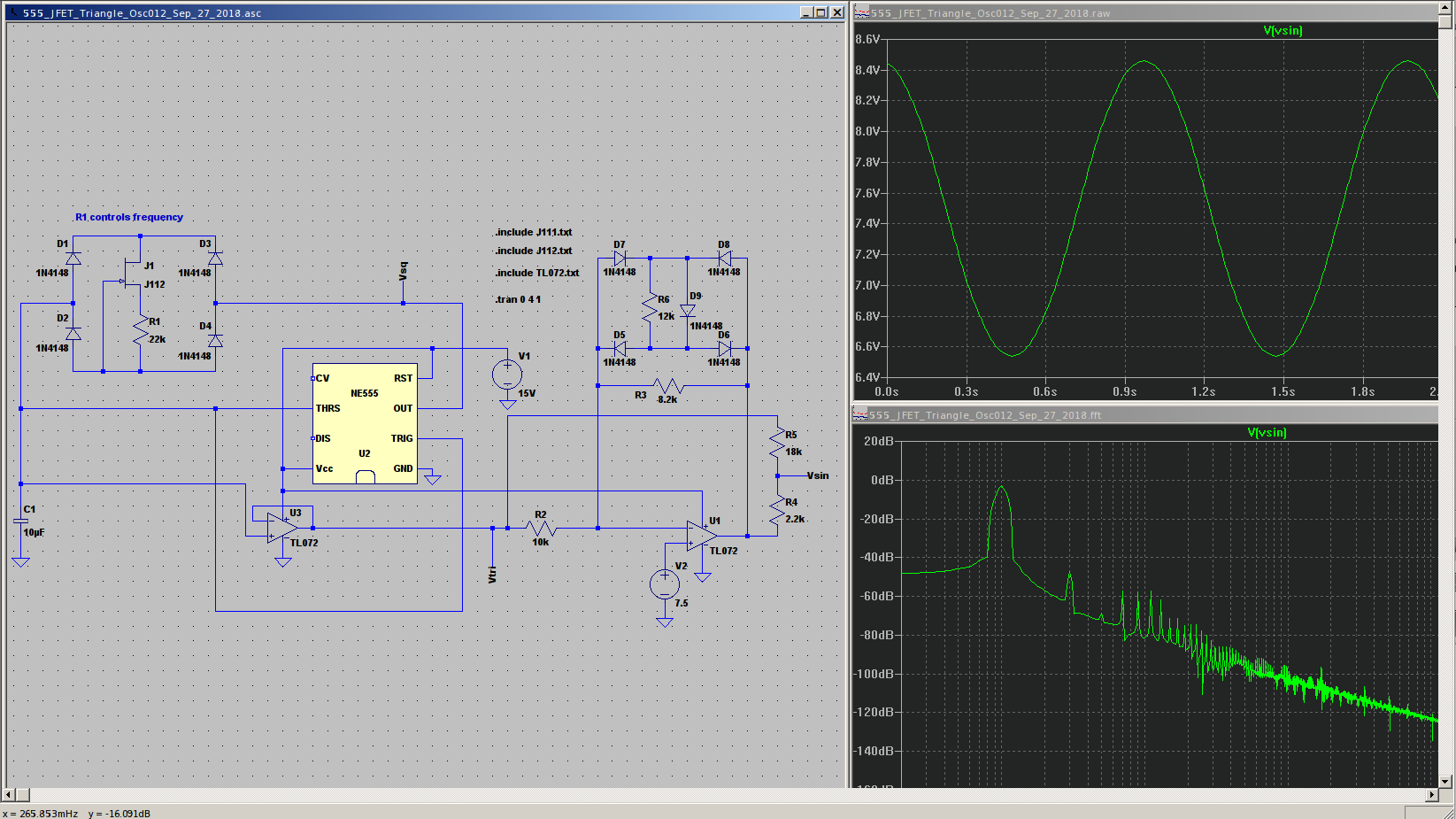The image size is (1456, 819).
Task: Click the Vtri net label
Action: pyautogui.click(x=492, y=575)
